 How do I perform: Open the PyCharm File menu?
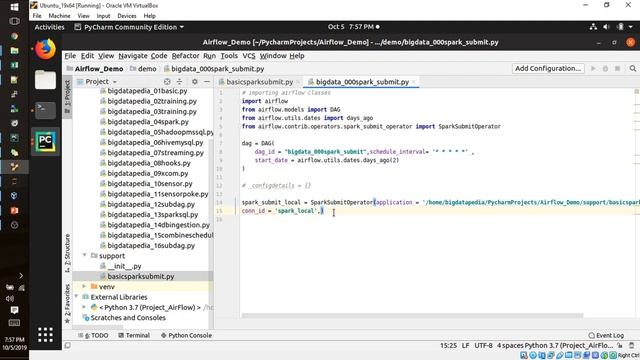(70, 56)
